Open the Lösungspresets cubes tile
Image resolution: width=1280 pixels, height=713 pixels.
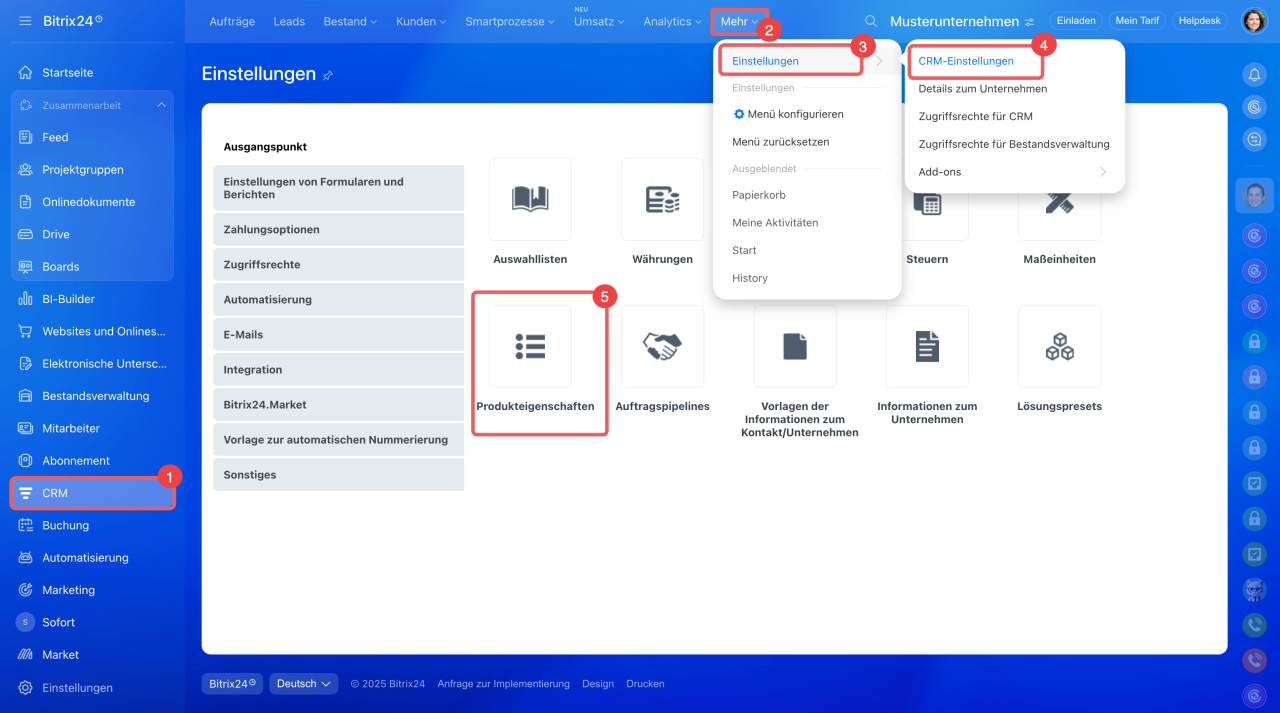point(1060,347)
